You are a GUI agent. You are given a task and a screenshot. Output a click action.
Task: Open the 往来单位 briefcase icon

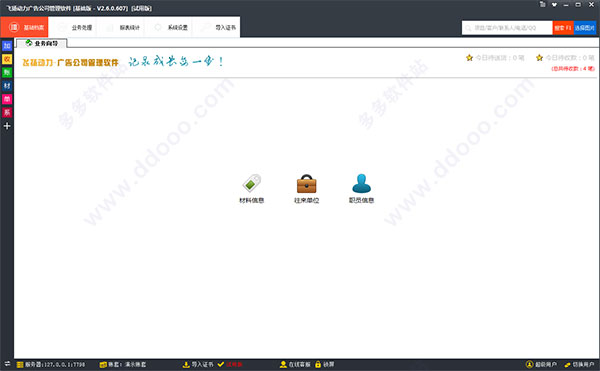307,189
